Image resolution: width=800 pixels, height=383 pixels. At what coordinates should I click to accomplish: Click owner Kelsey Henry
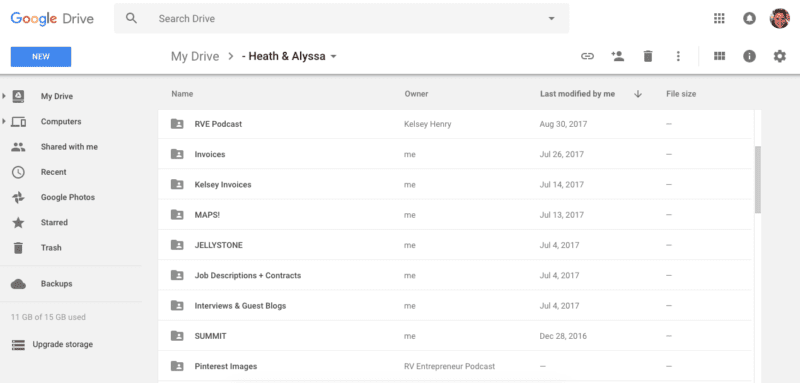point(428,124)
